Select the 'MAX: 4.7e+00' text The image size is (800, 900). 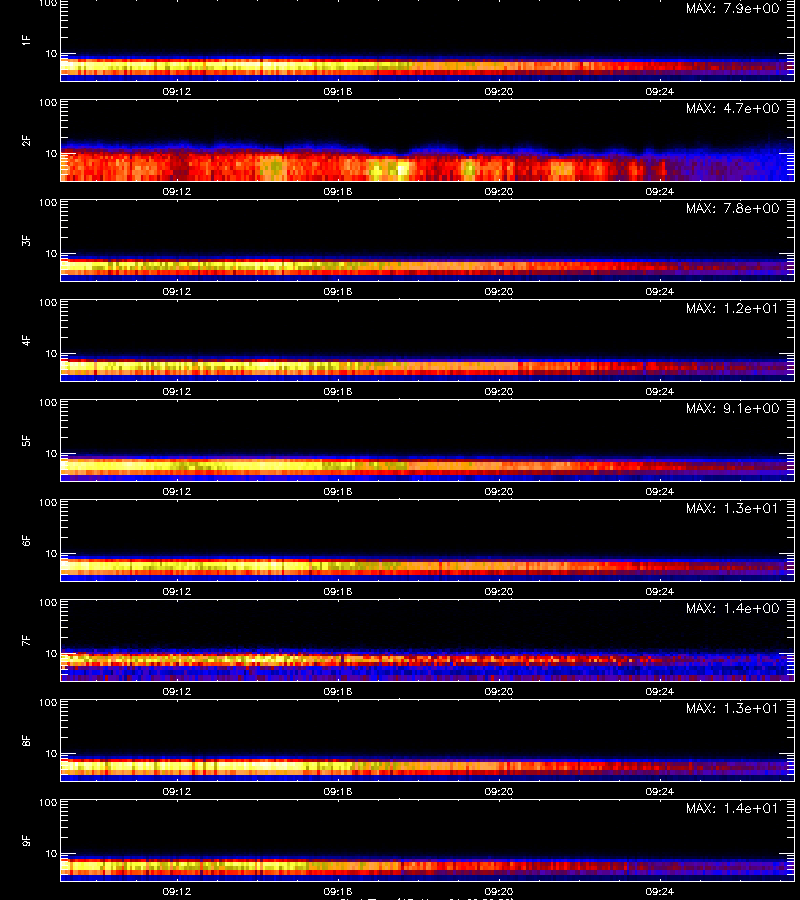coord(733,108)
